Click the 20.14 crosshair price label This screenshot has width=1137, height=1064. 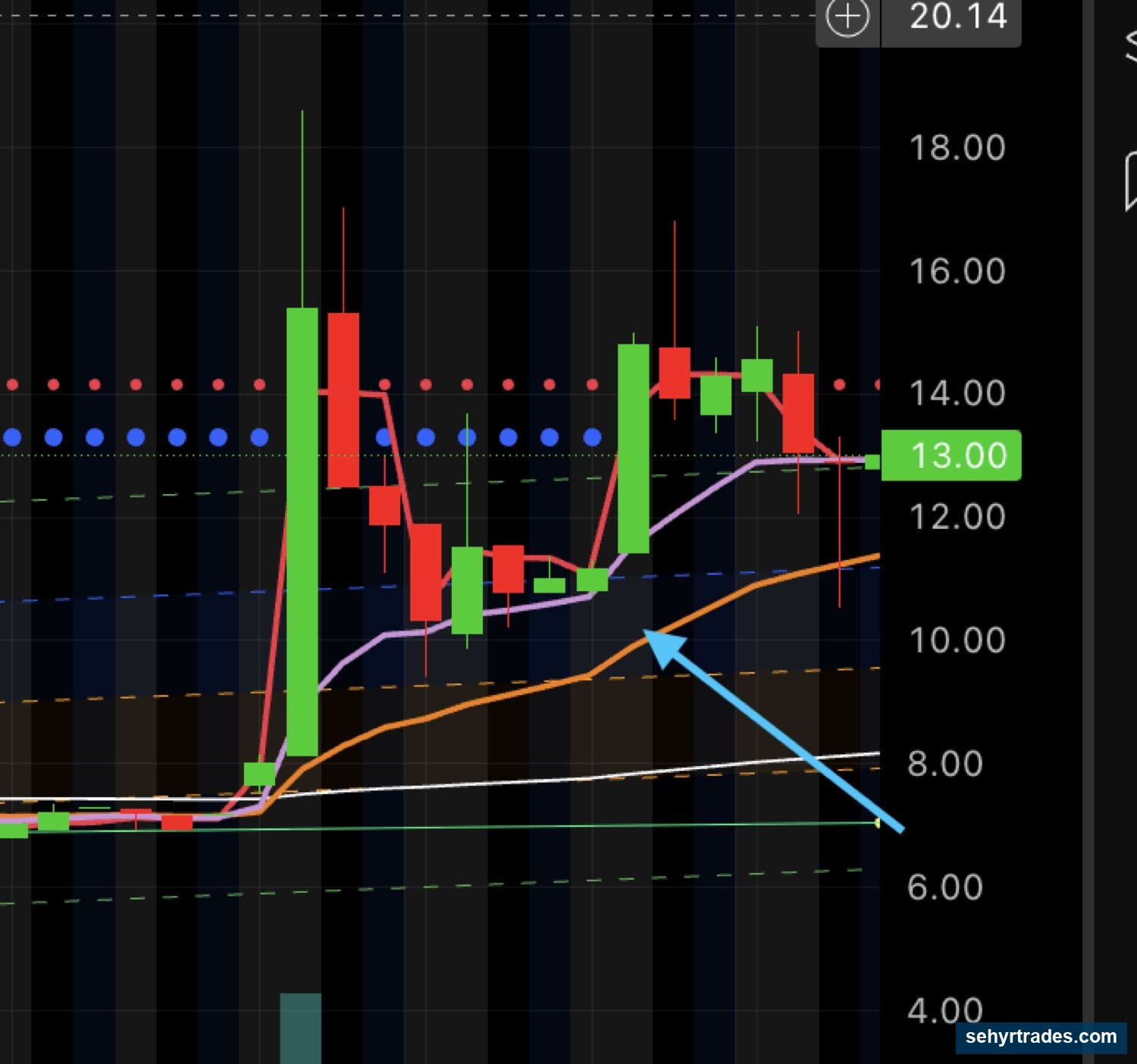point(958,17)
